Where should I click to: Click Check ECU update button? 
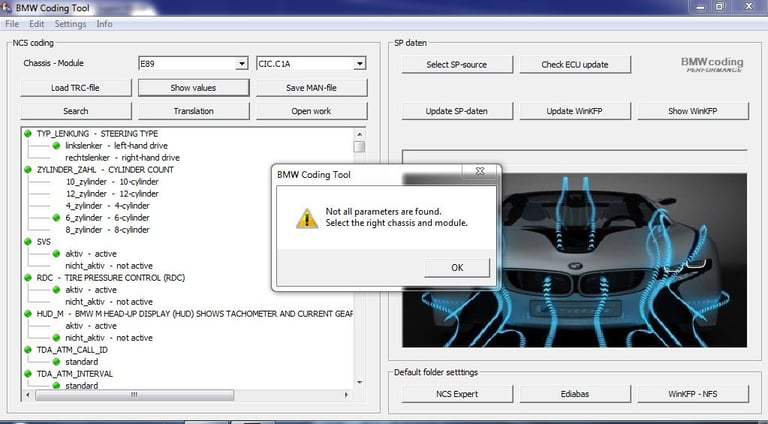[x=575, y=65]
